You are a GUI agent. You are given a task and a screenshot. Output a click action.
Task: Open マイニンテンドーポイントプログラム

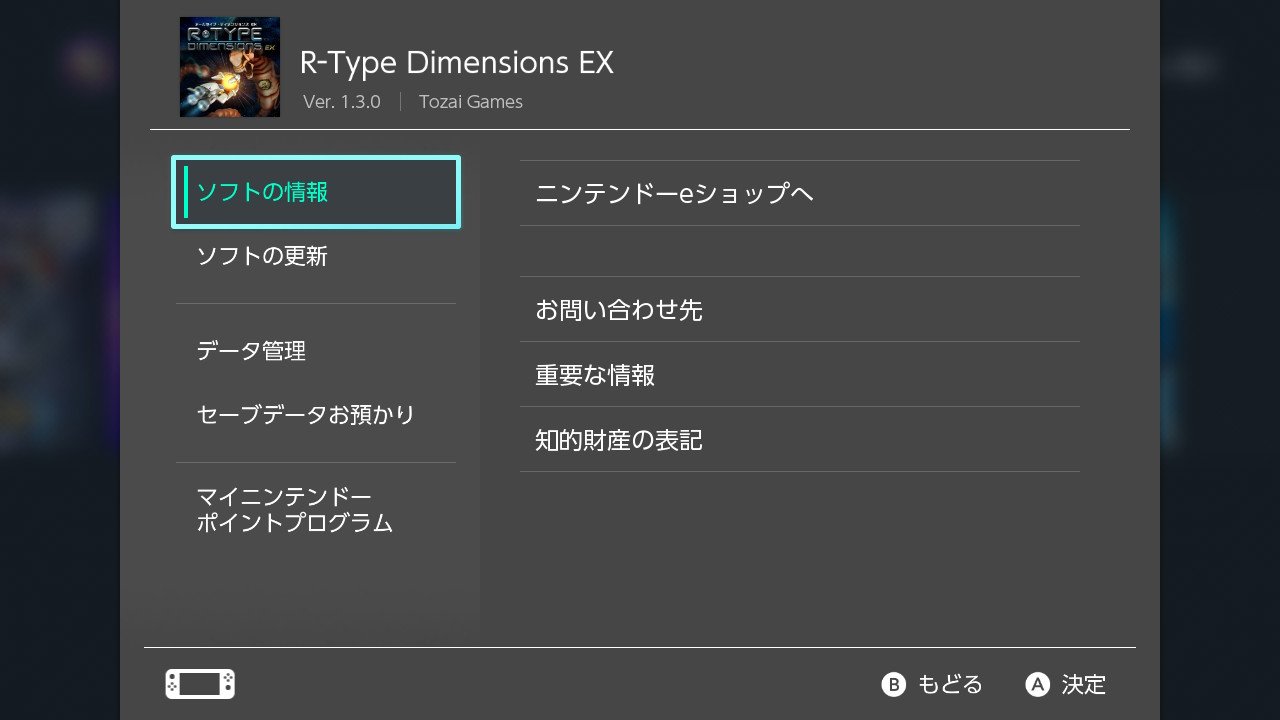point(316,510)
